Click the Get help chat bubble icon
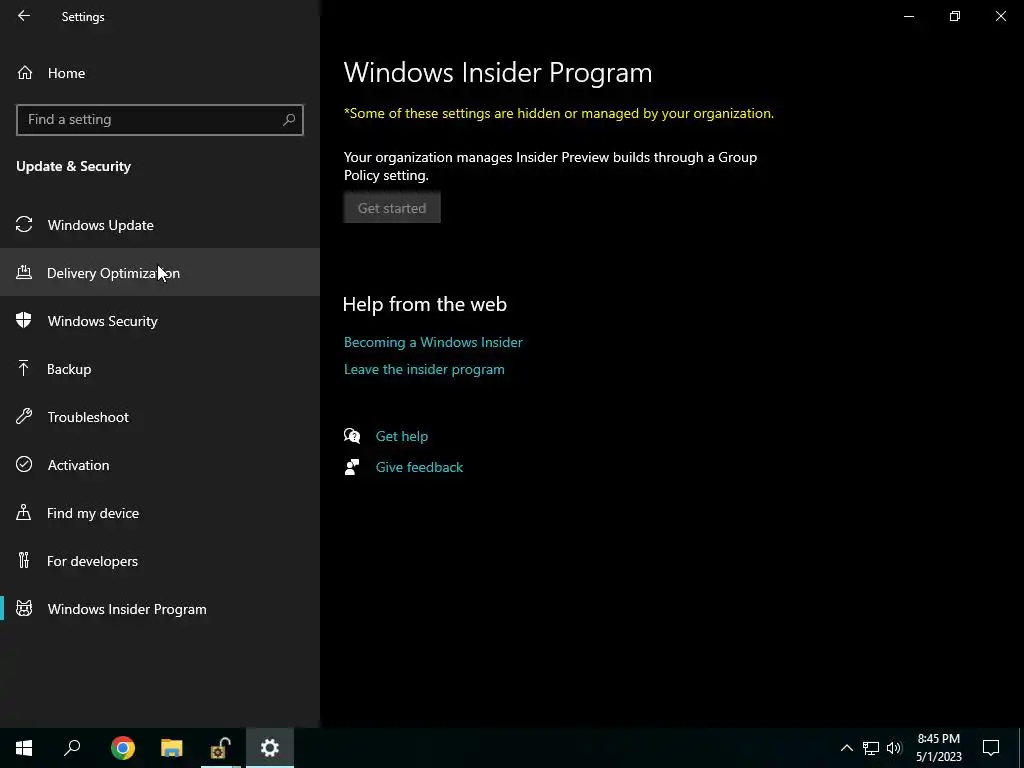The height and width of the screenshot is (768, 1024). click(352, 436)
